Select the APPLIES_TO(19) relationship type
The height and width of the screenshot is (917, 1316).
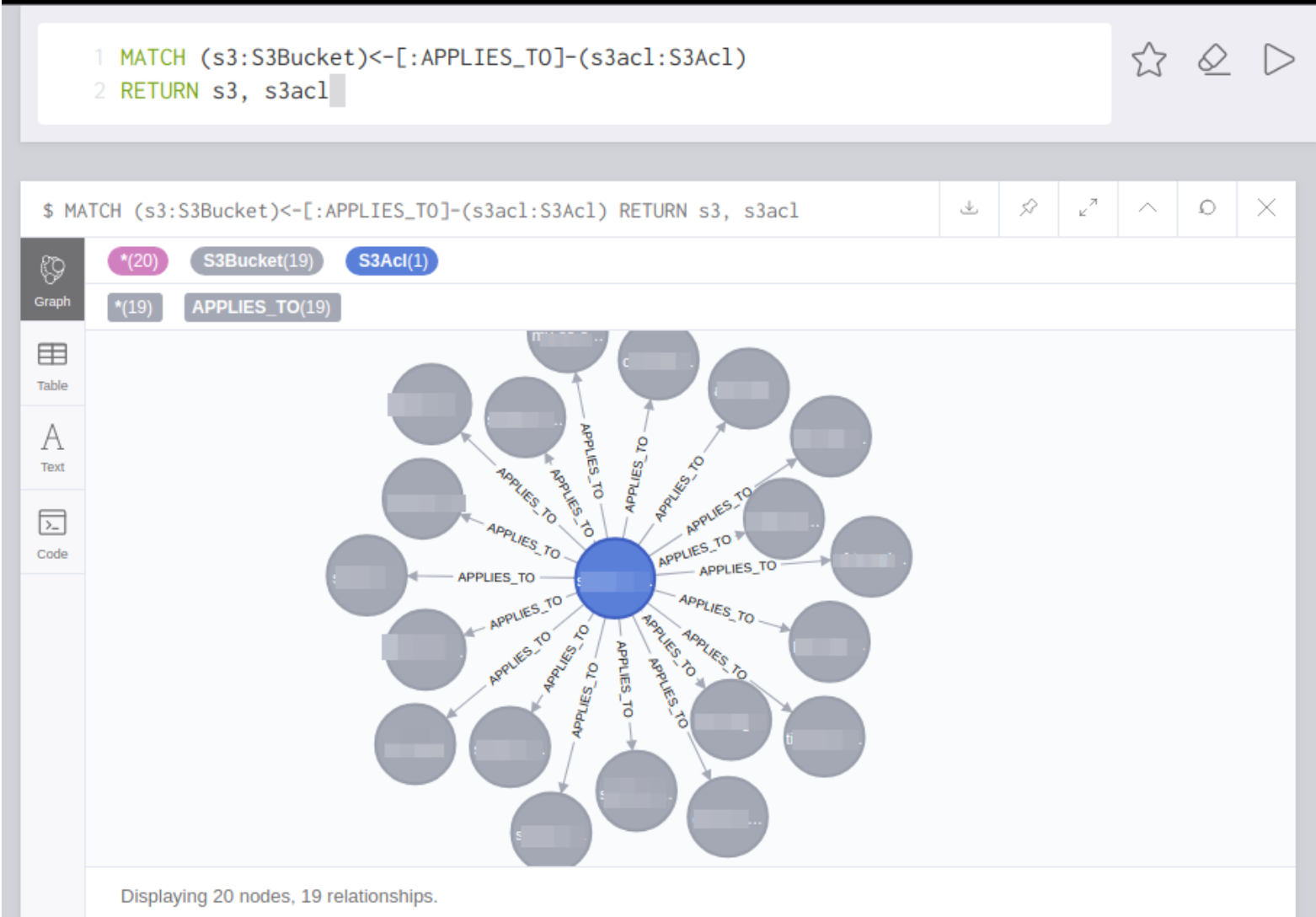click(x=262, y=308)
